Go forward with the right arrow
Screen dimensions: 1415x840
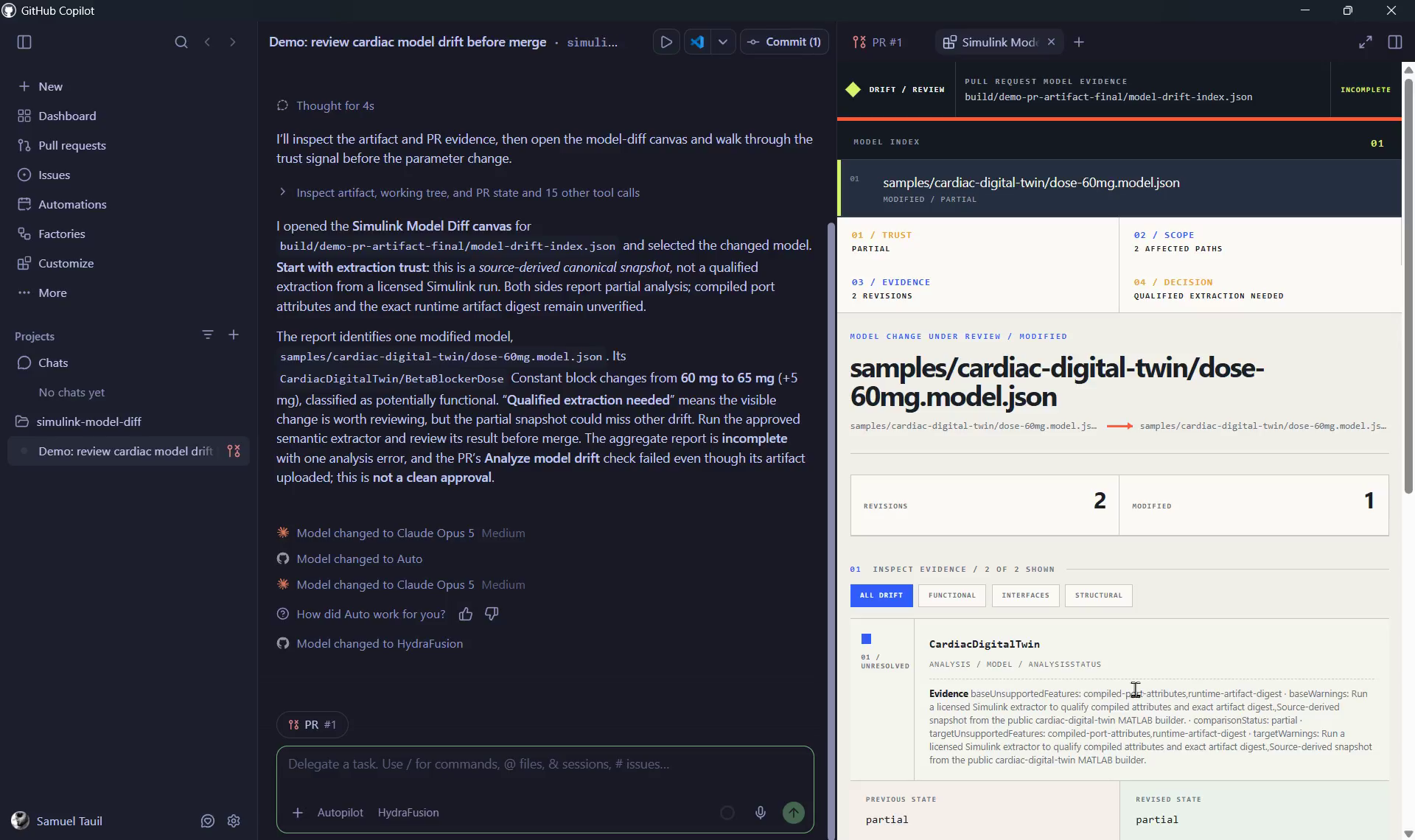(233, 42)
